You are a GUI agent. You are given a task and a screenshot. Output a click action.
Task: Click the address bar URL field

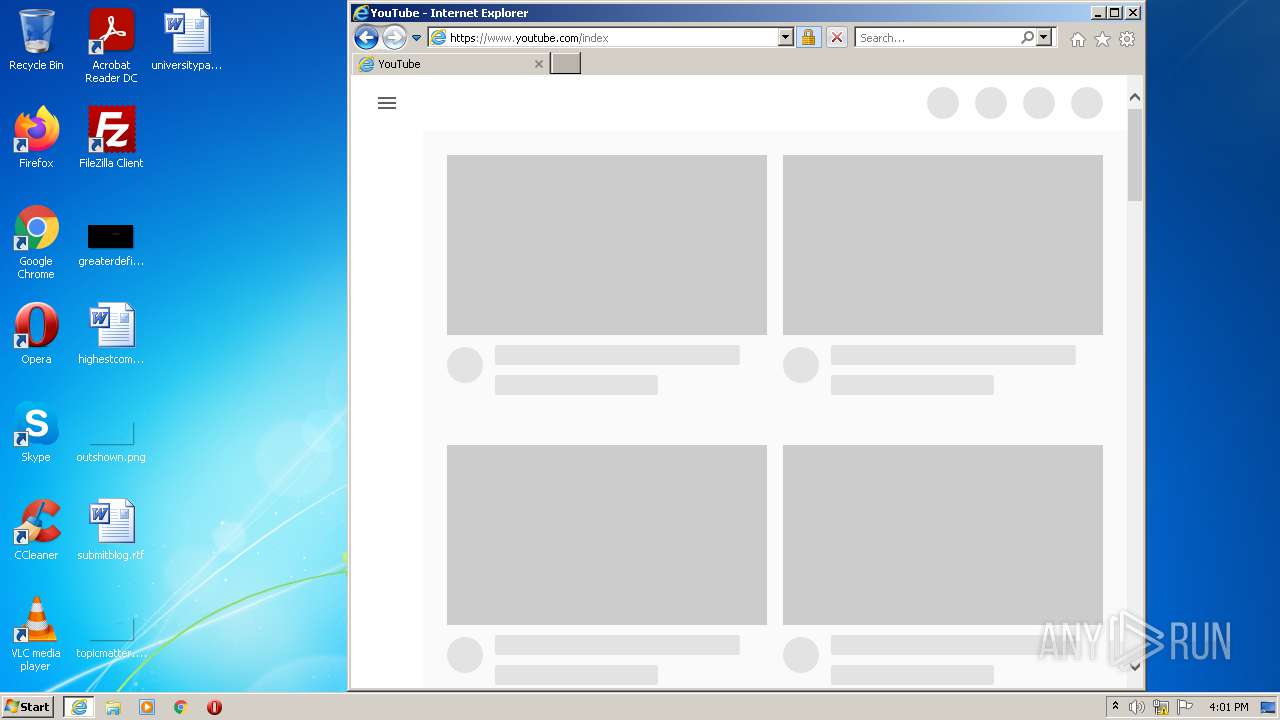611,38
